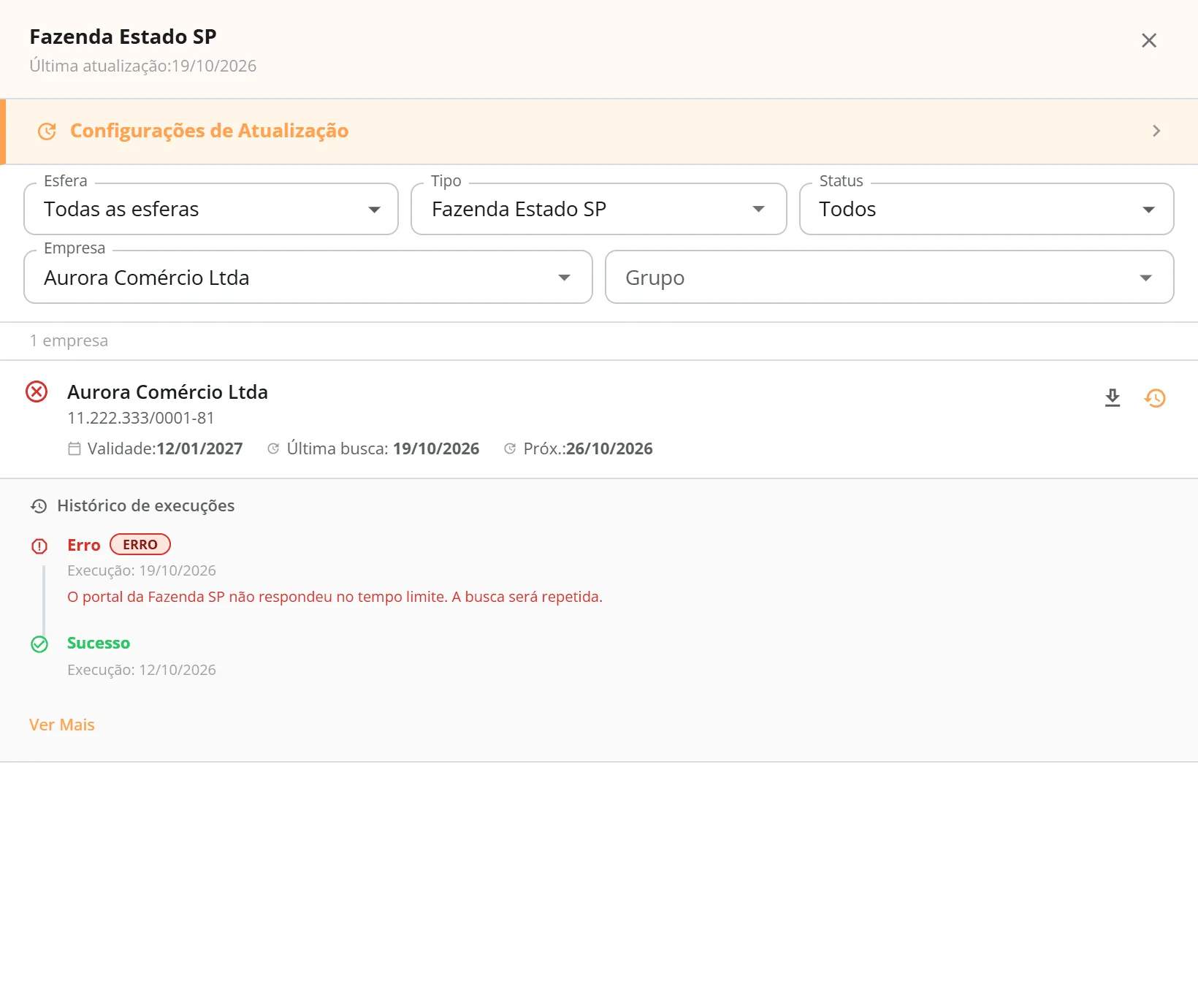Screen dimensions: 1198x1008
Task: Open the Tipo dropdown
Action: tap(599, 209)
